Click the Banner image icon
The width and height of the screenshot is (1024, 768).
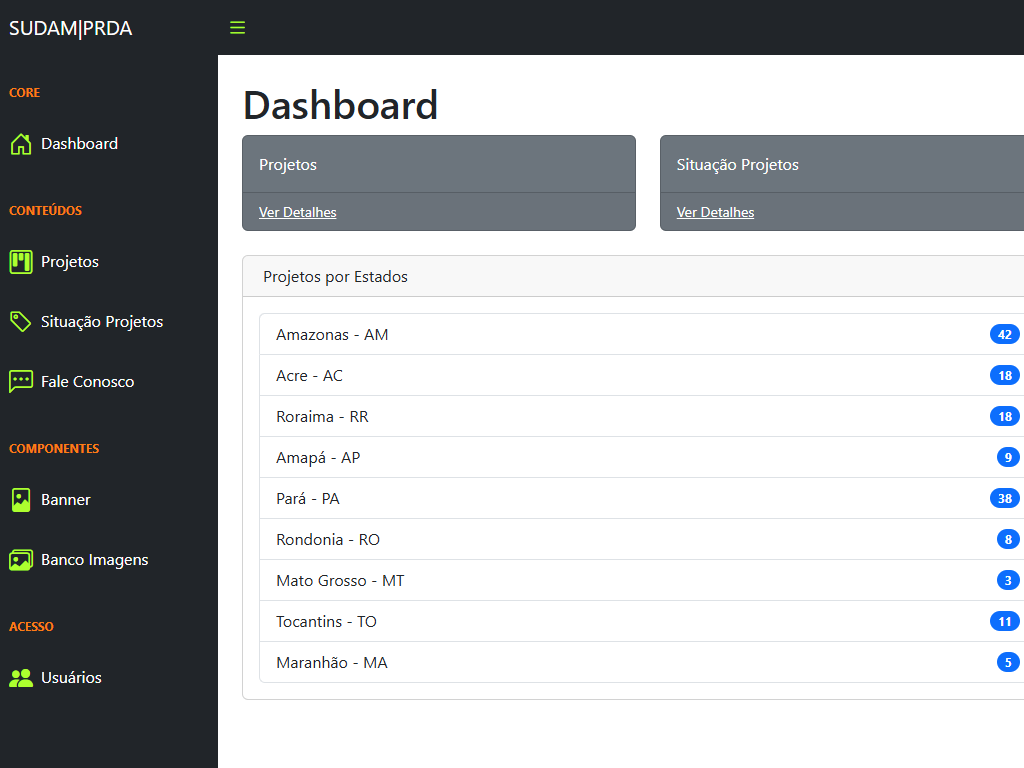(21, 500)
